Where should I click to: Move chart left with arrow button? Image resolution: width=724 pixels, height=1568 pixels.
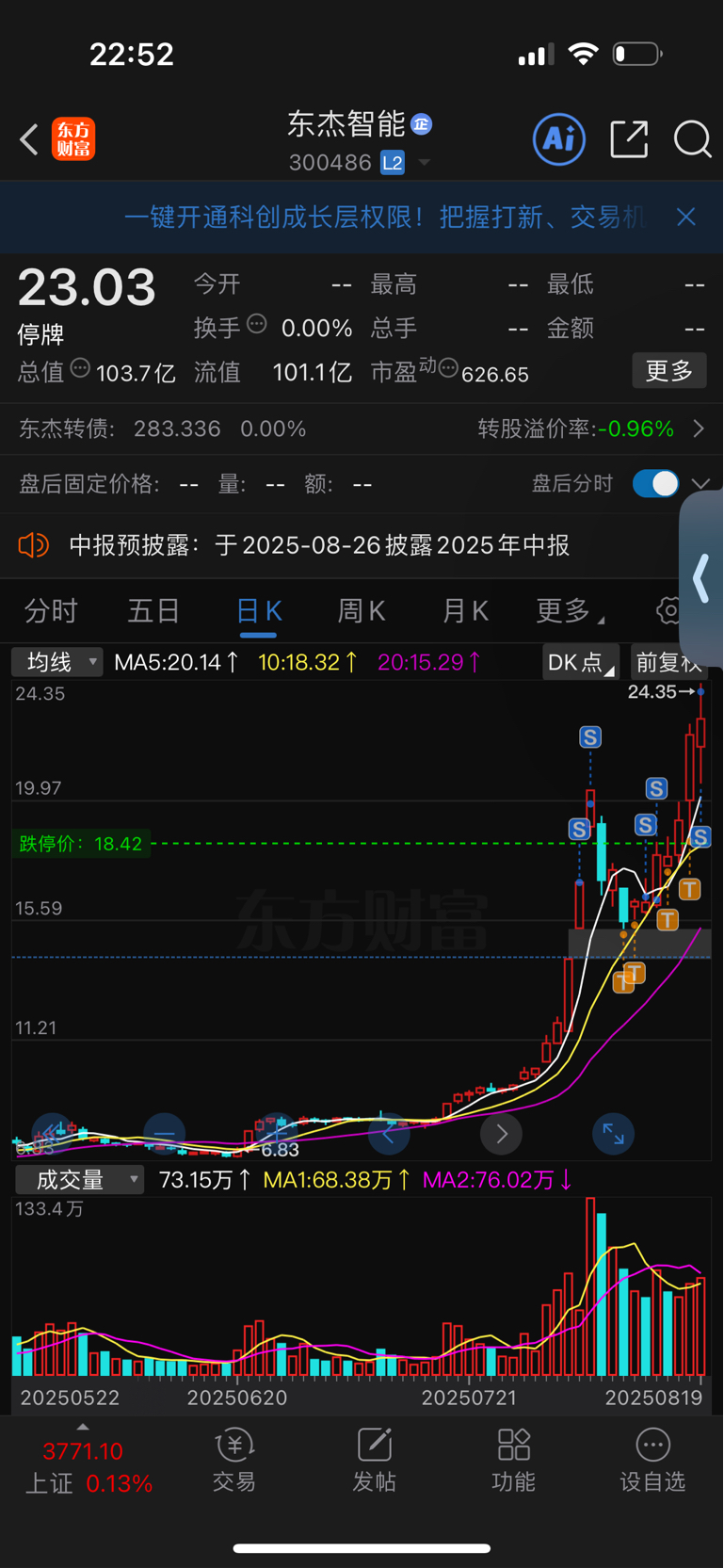pyautogui.click(x=389, y=1134)
